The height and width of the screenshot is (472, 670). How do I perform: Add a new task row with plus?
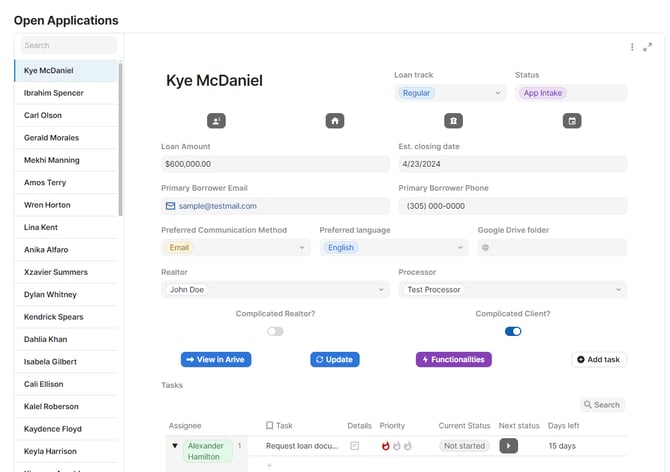tap(269, 465)
